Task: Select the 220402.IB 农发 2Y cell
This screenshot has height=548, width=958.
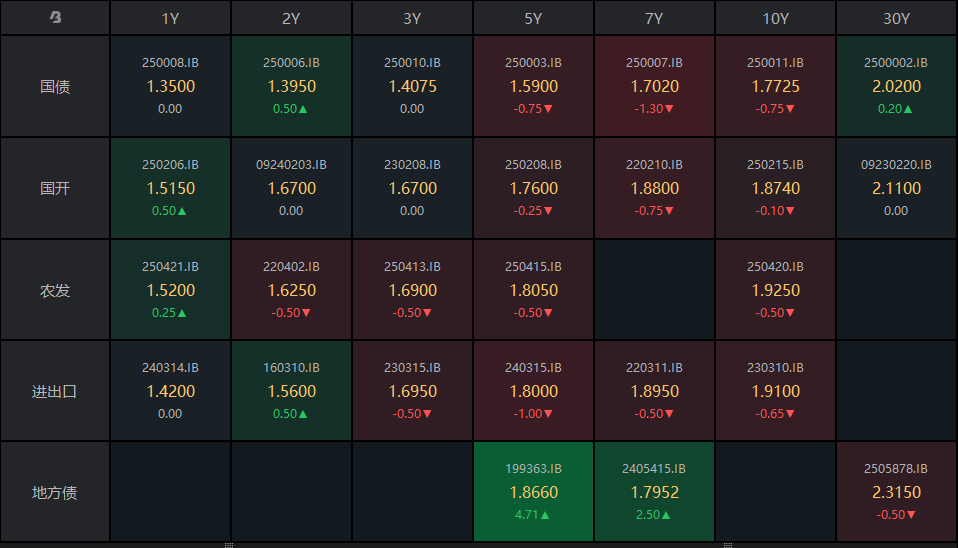Action: pos(291,290)
